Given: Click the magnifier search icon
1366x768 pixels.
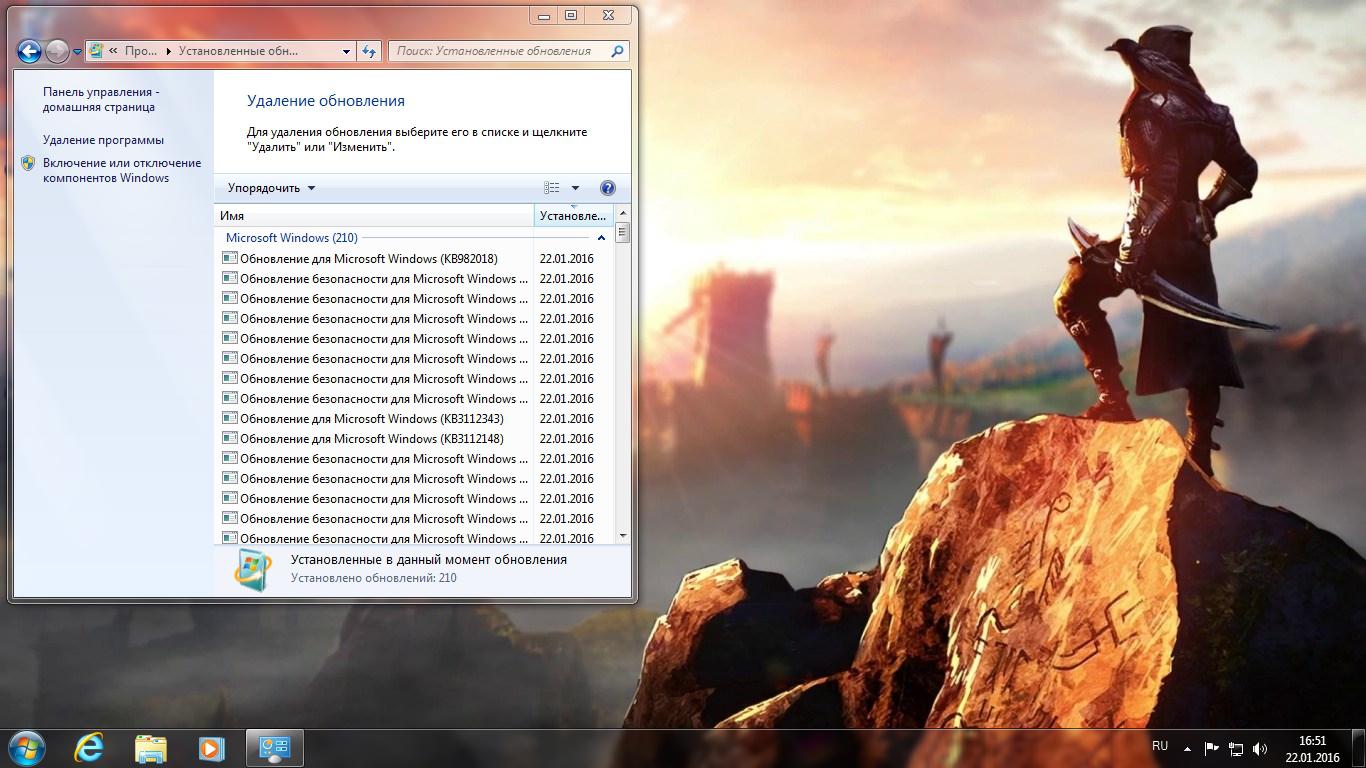Looking at the screenshot, I should coord(618,51).
